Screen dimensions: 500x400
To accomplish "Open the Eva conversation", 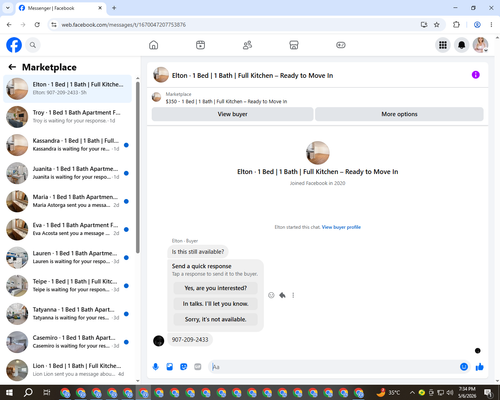I will pyautogui.click(x=67, y=229).
